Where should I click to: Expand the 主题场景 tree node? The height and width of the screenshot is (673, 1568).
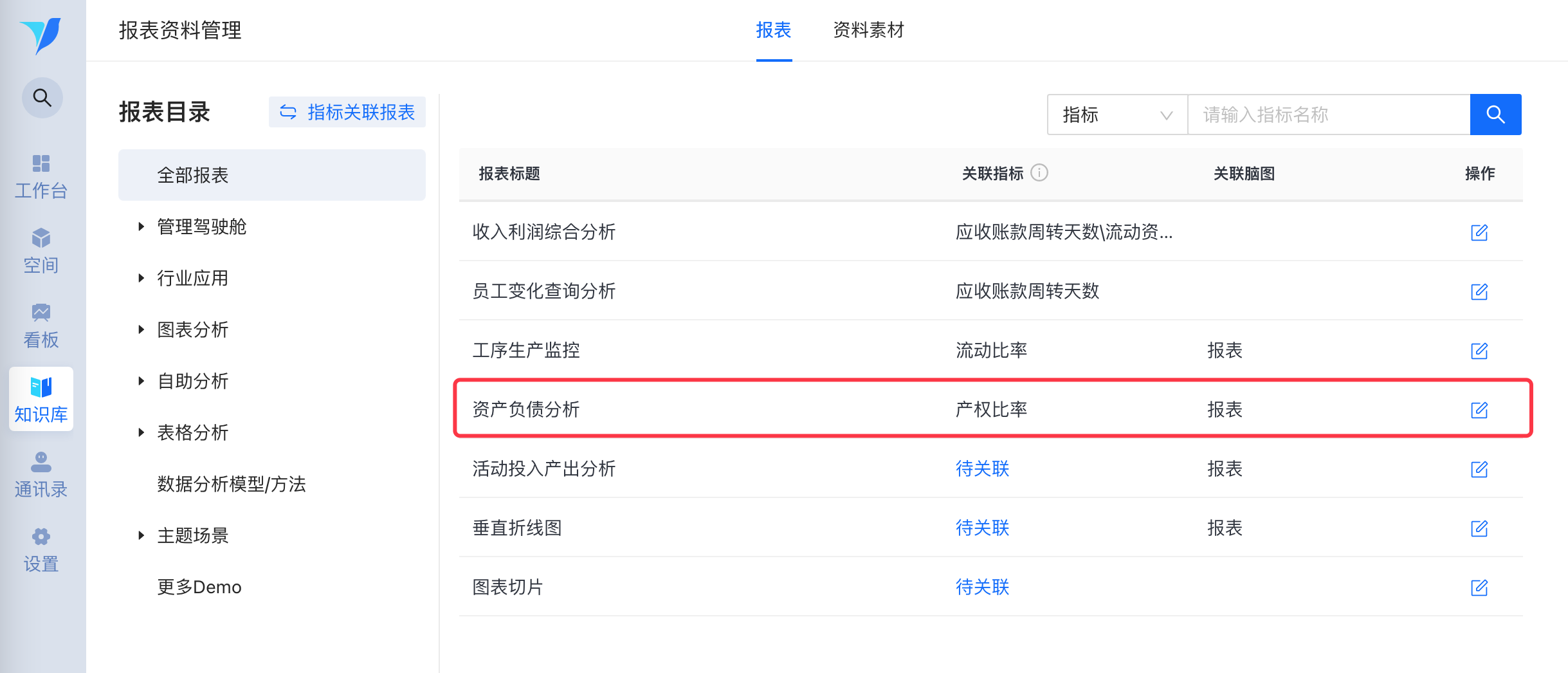click(141, 535)
